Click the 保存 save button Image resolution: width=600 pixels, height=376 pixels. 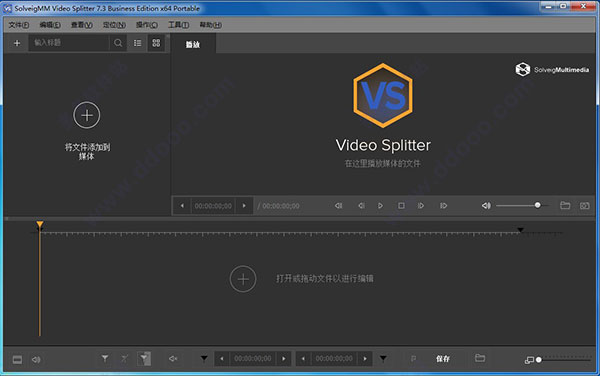443,359
